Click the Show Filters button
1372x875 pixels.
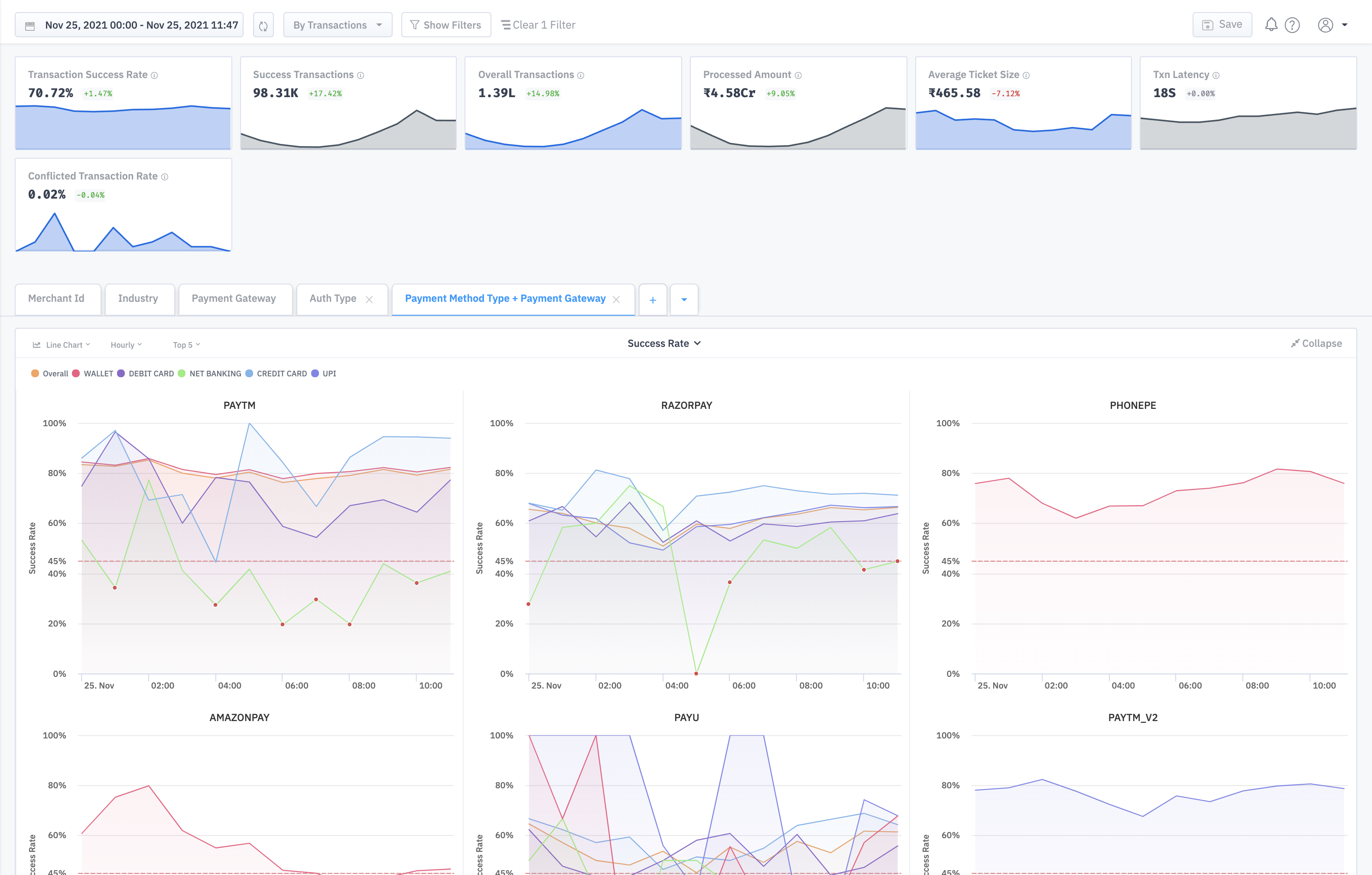(445, 25)
